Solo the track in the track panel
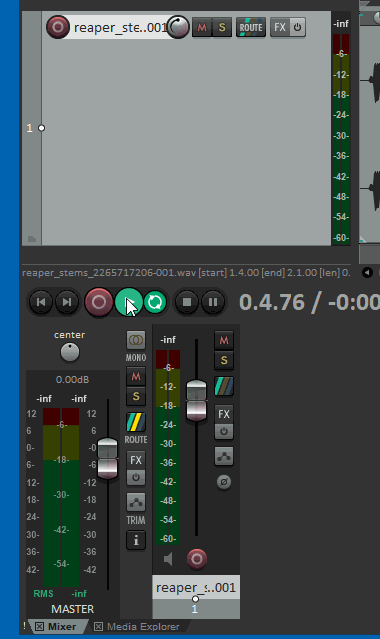The image size is (380, 639). pos(222,27)
